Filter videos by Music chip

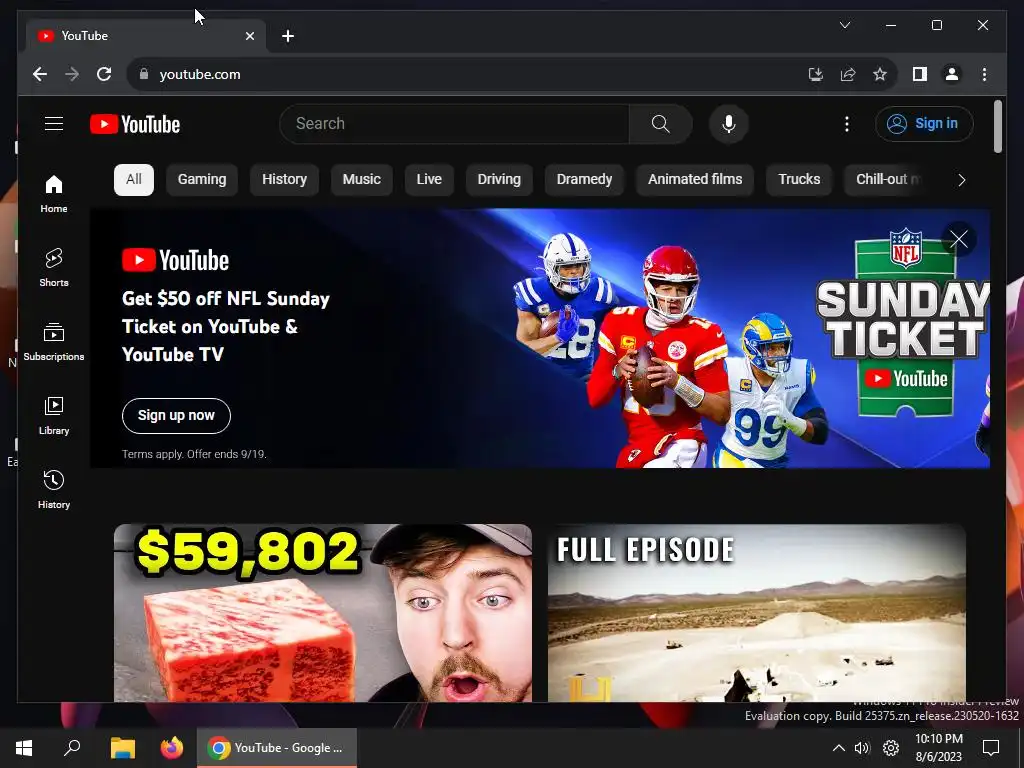point(362,180)
